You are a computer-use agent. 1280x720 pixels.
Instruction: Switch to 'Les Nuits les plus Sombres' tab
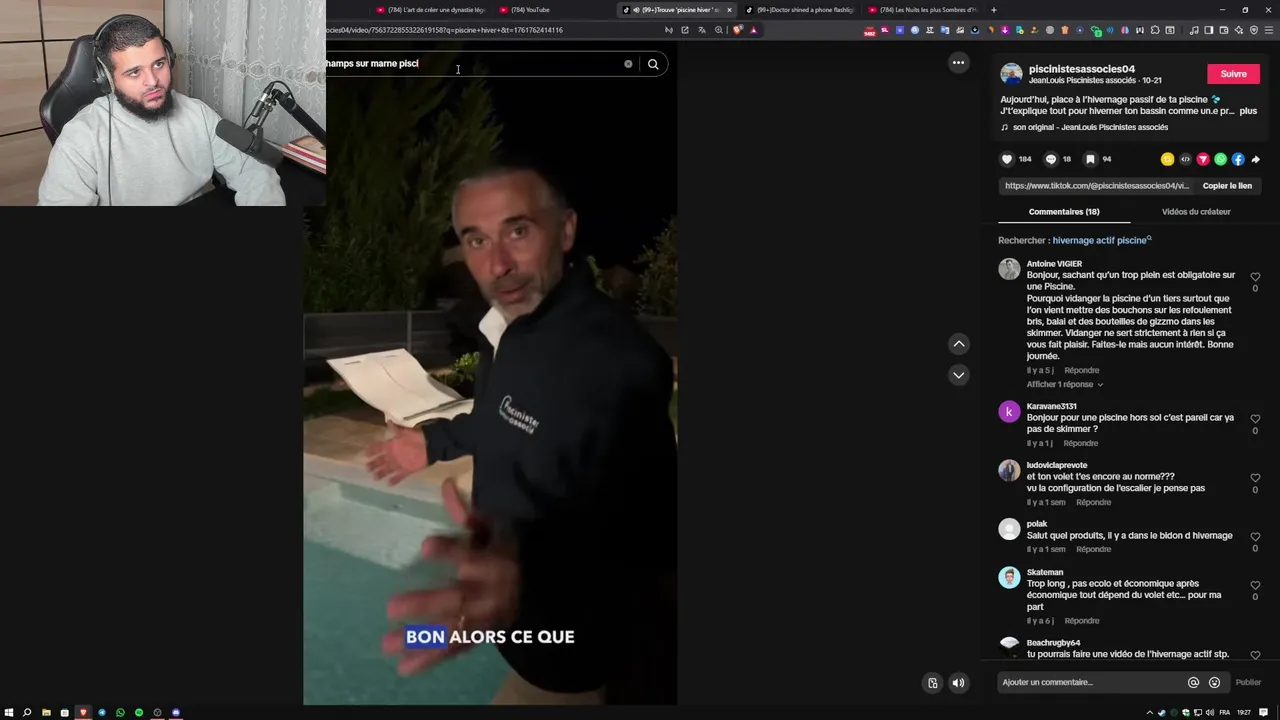point(925,10)
